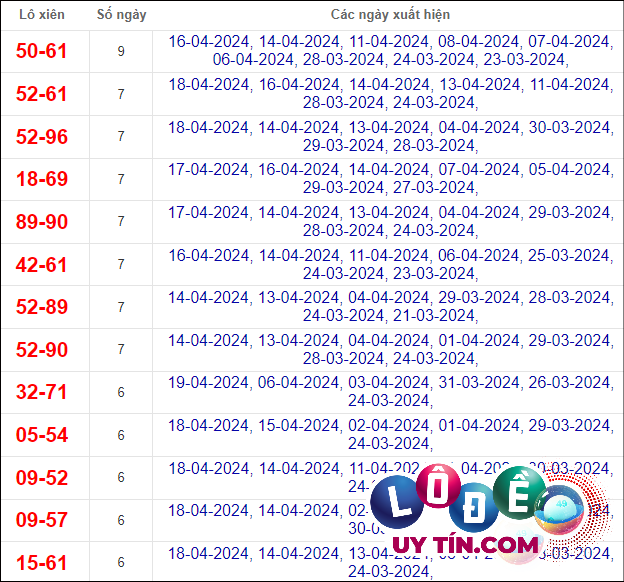Click the Các ngày xuất hiện header

pyautogui.click(x=390, y=15)
